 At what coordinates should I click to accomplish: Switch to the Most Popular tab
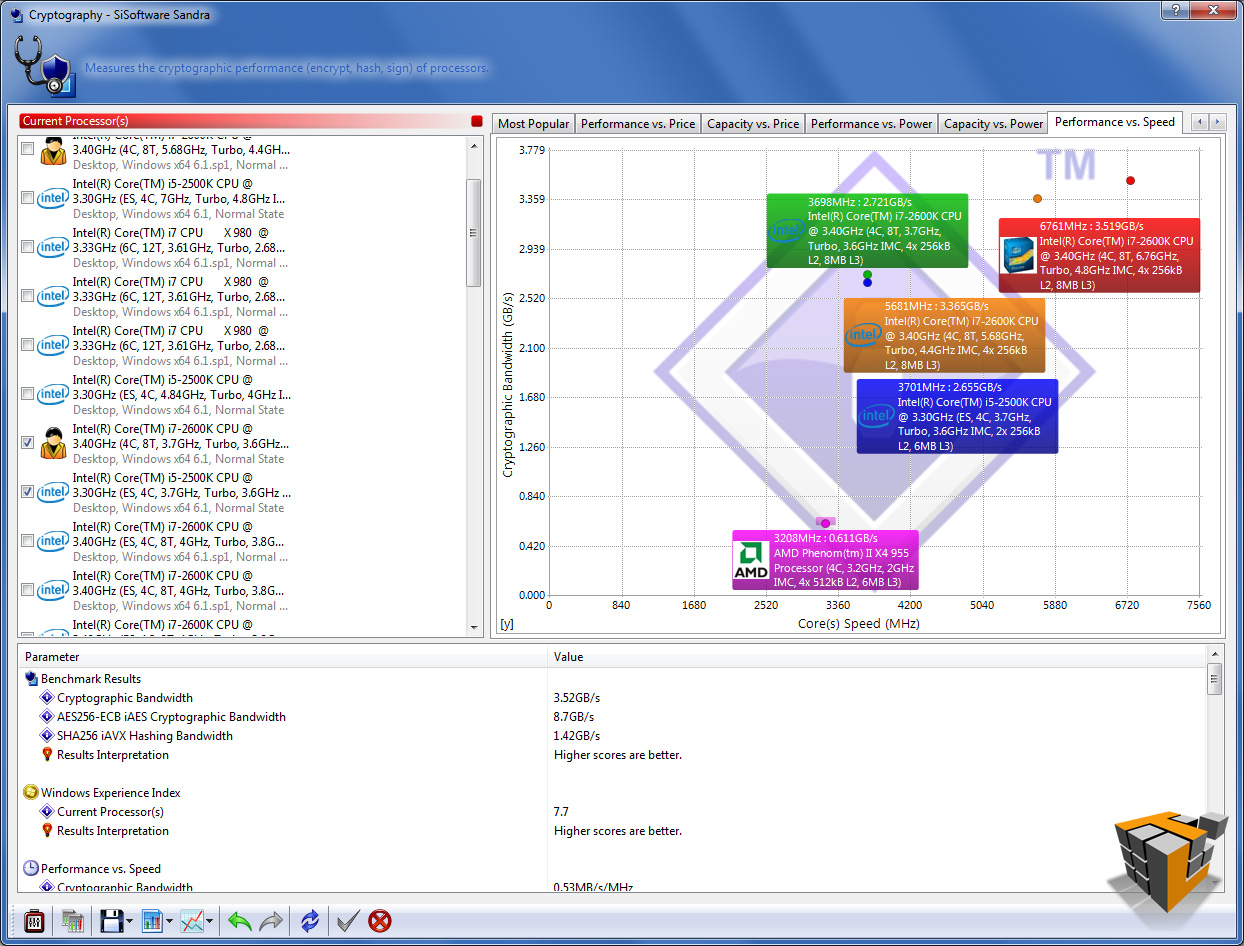pyautogui.click(x=534, y=124)
